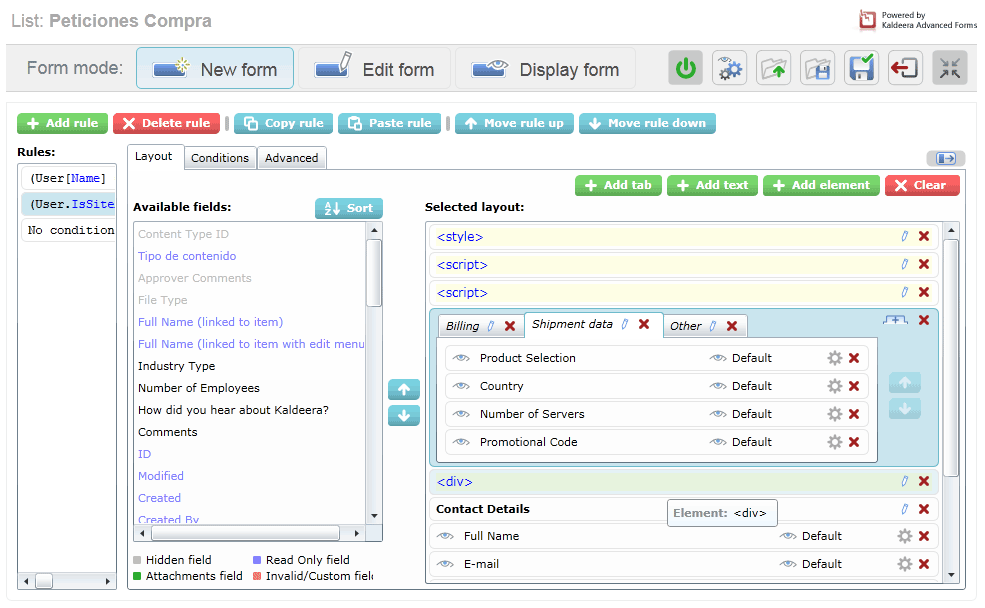Viewport: 985px width, 608px height.
Task: Click the Add text button
Action: pyautogui.click(x=712, y=185)
